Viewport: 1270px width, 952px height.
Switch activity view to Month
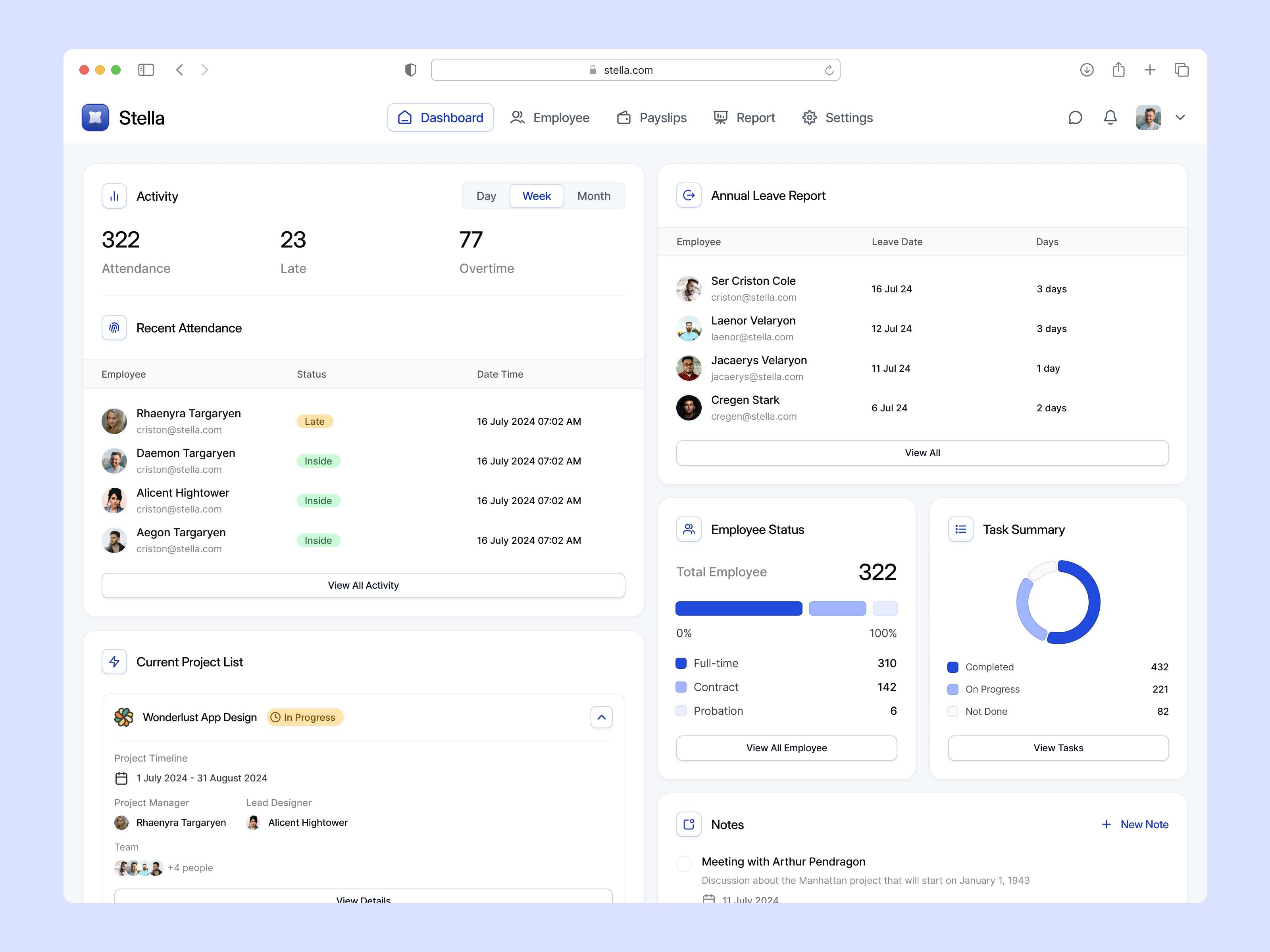coord(594,196)
